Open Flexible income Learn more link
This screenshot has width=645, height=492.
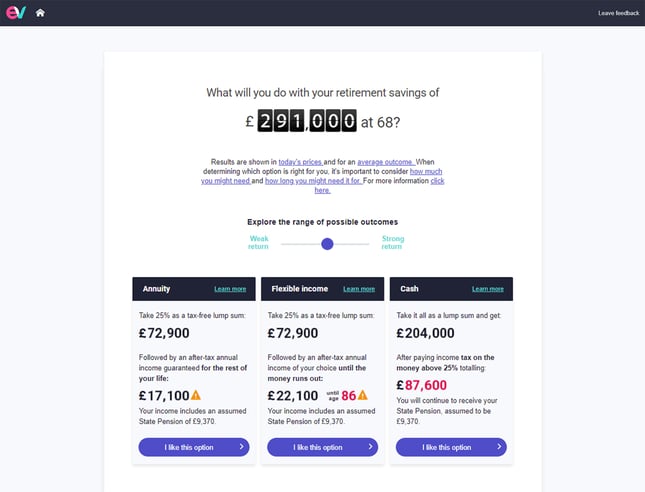click(359, 289)
